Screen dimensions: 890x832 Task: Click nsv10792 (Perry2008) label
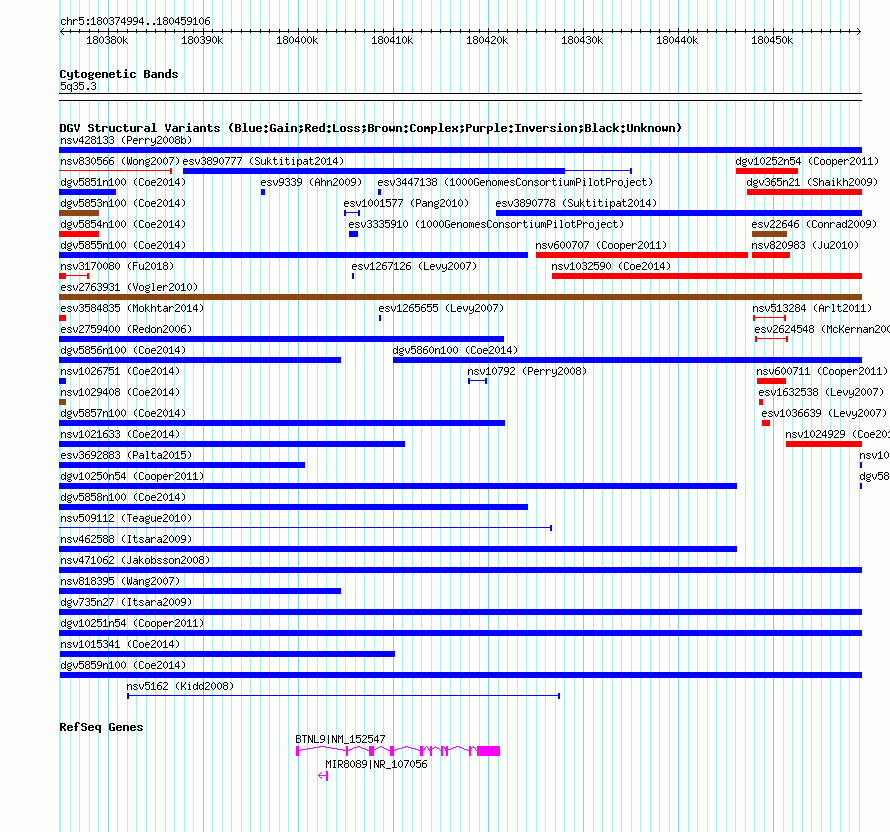point(527,371)
